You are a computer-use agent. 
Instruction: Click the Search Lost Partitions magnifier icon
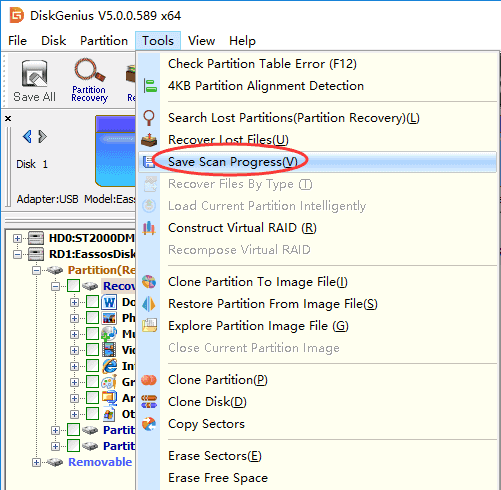coord(149,118)
